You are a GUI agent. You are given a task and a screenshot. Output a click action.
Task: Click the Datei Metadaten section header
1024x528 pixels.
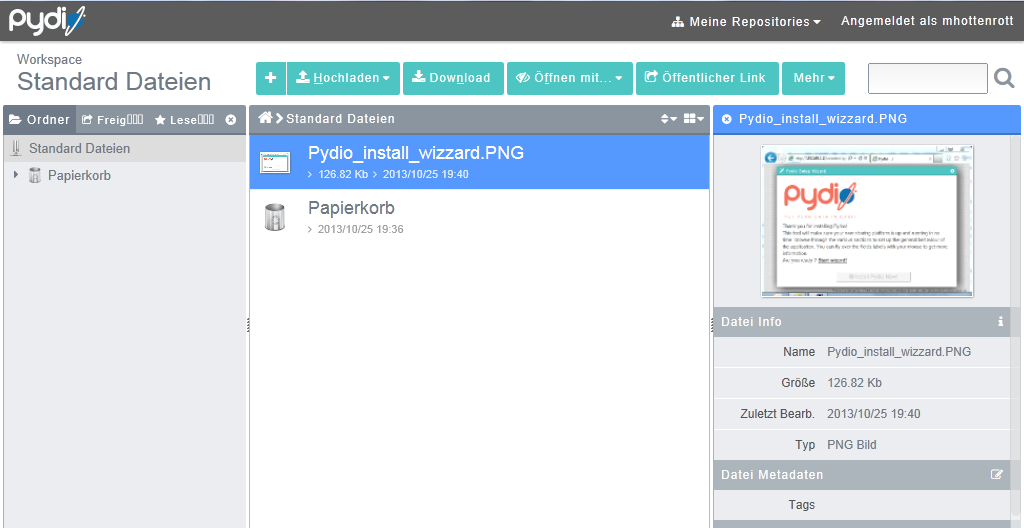pos(862,475)
